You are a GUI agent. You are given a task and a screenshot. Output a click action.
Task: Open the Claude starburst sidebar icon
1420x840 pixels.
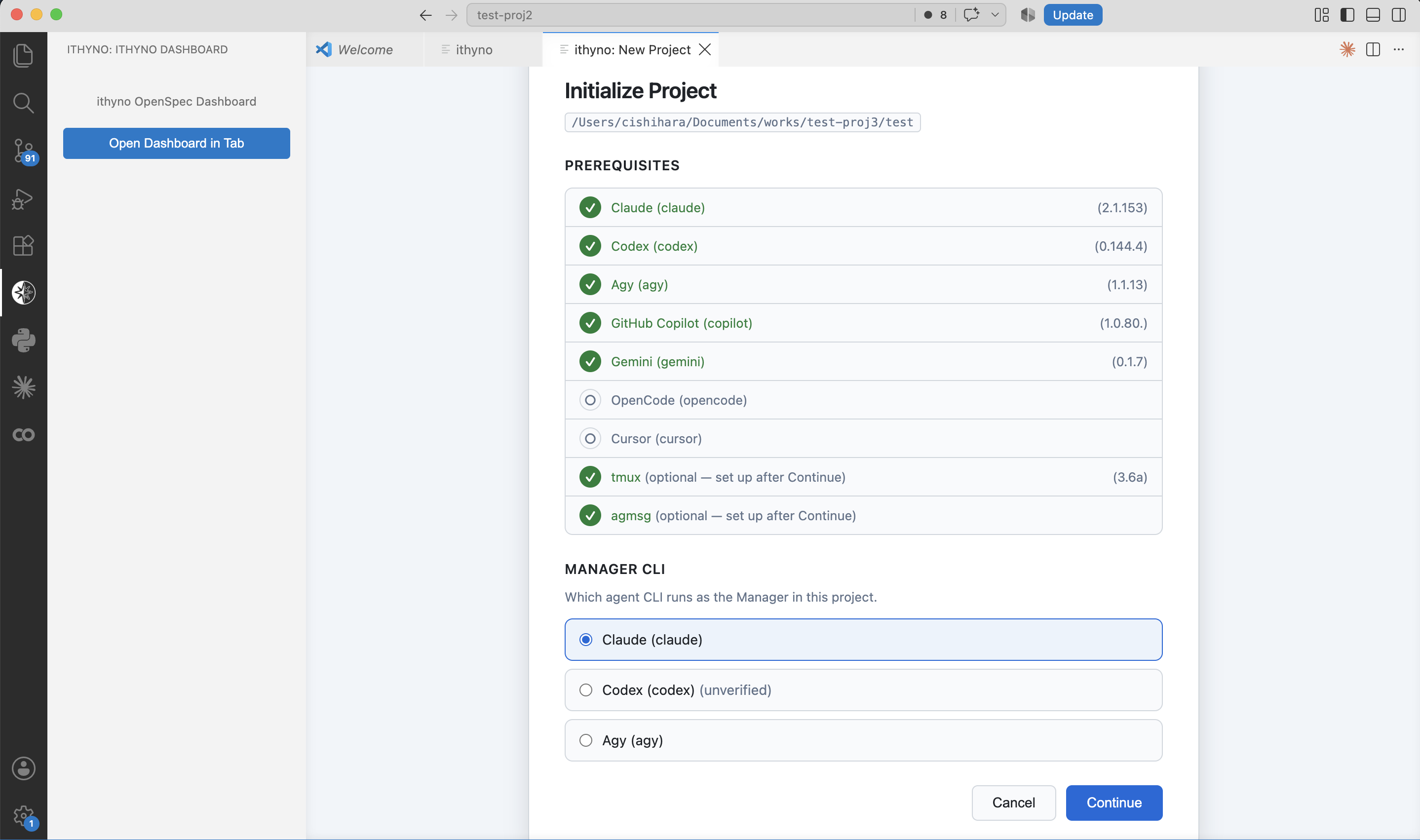(23, 387)
